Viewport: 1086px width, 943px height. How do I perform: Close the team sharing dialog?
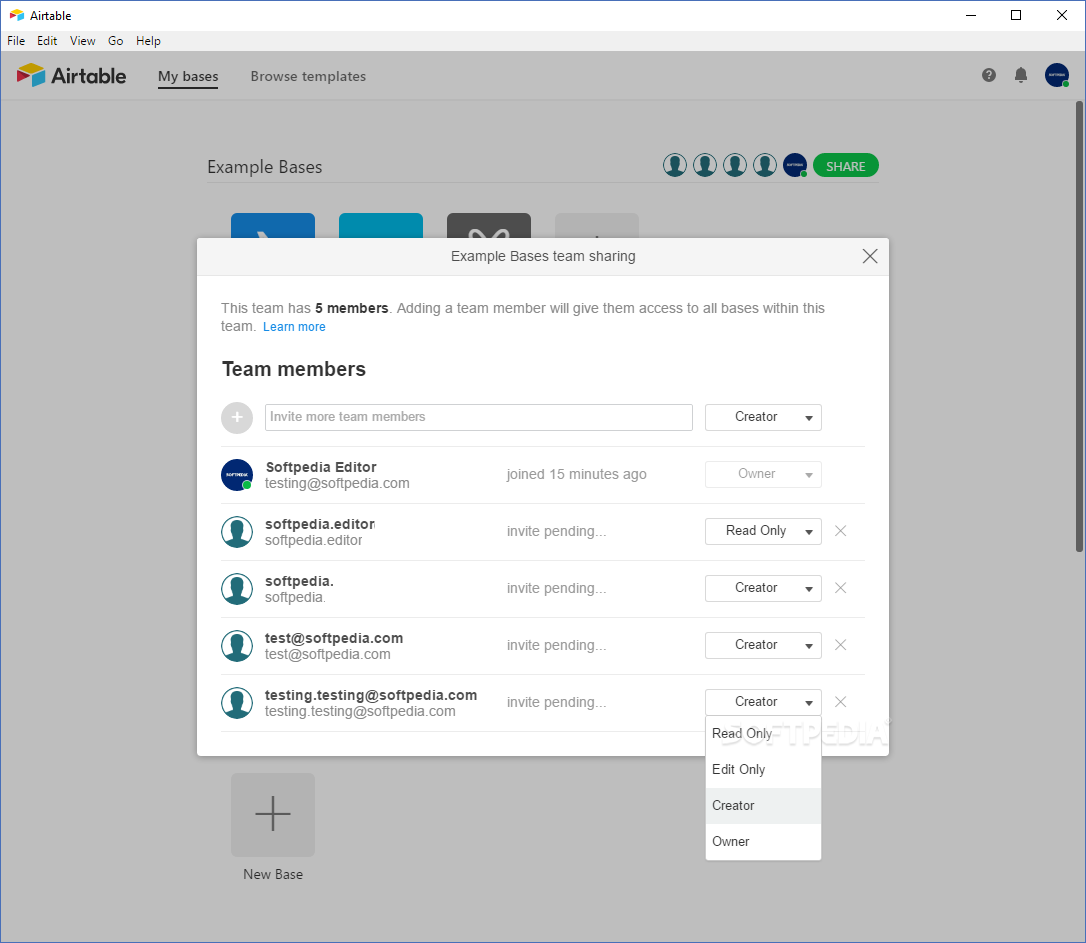point(870,256)
